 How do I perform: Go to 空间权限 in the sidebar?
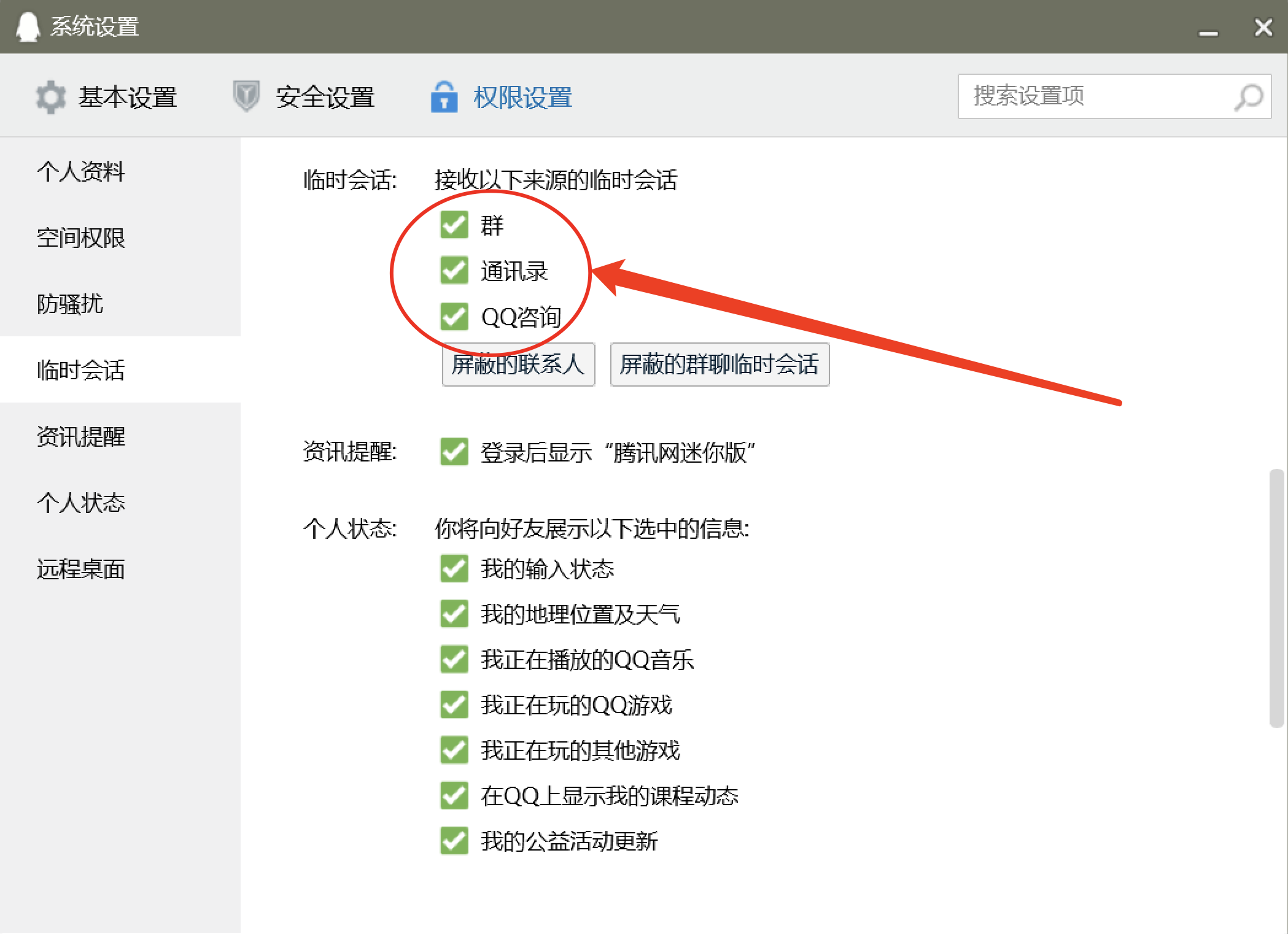(x=120, y=237)
